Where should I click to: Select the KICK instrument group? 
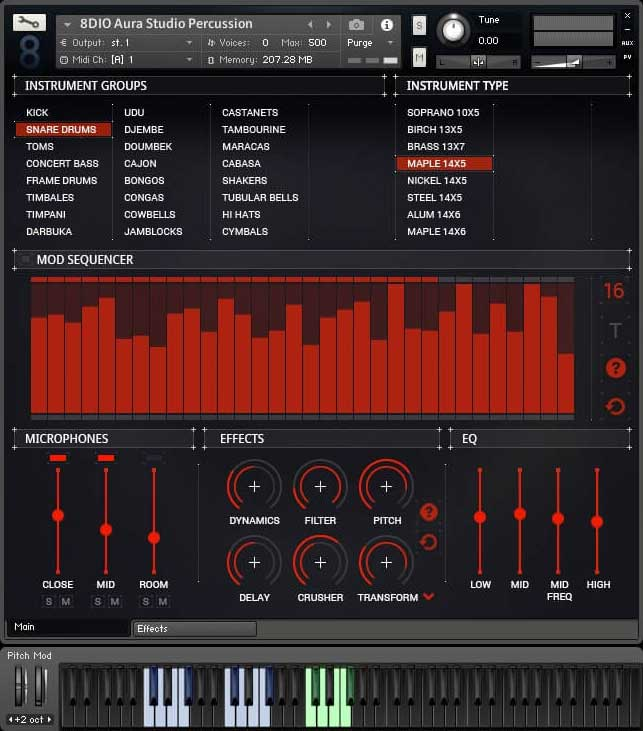click(37, 112)
